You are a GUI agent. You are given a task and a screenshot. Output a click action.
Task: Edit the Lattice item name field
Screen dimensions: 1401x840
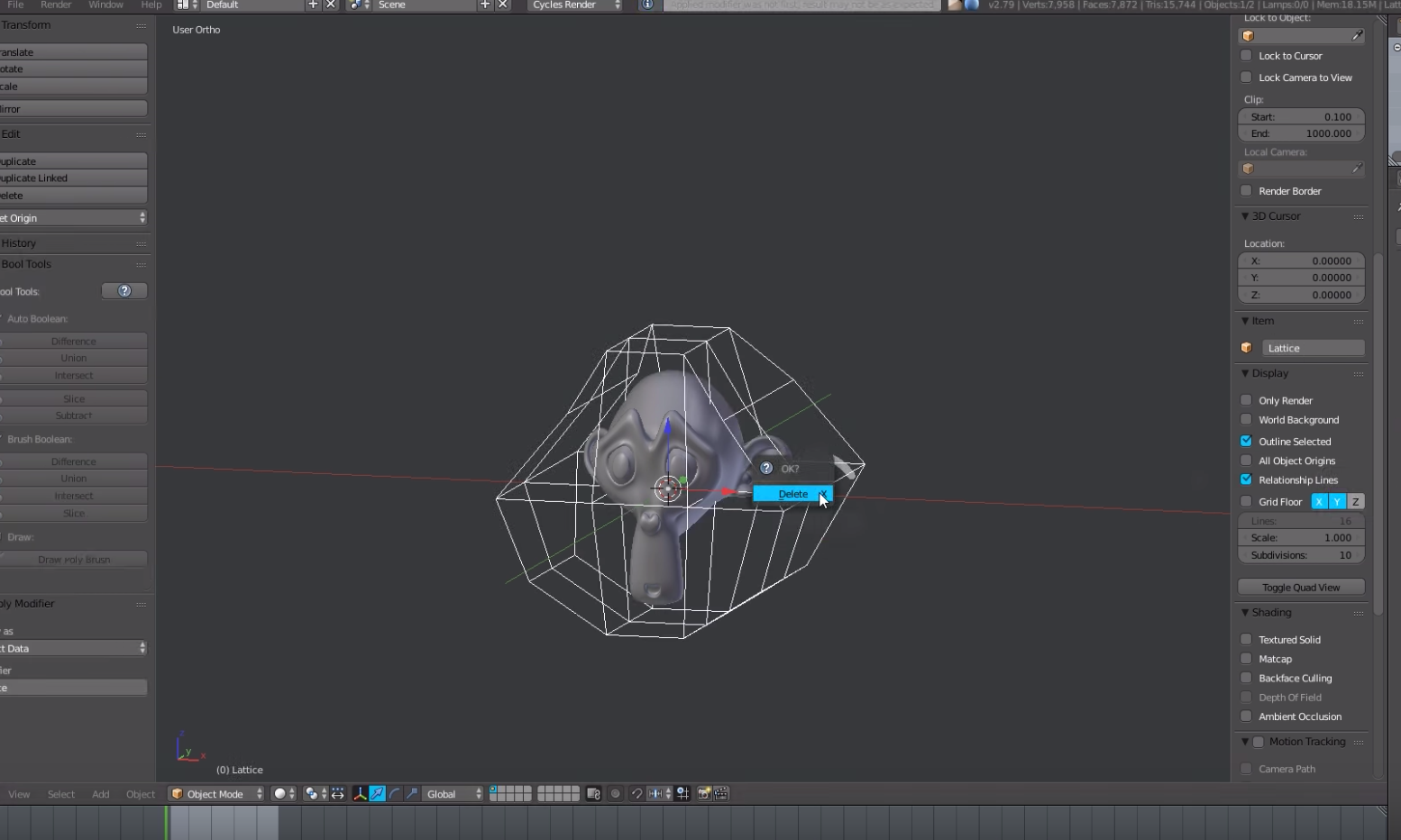point(1314,348)
